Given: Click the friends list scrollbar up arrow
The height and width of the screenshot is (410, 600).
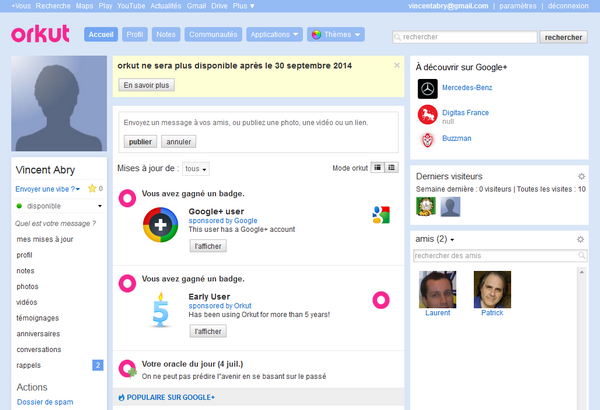Looking at the screenshot, I should [582, 272].
